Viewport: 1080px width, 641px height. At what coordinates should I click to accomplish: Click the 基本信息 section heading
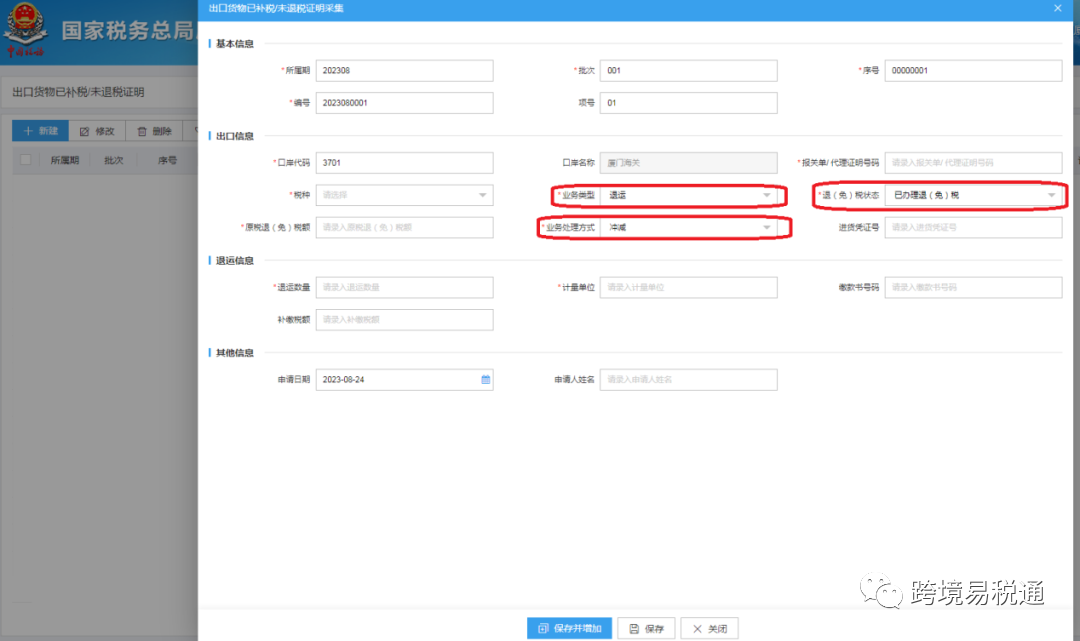click(x=235, y=43)
